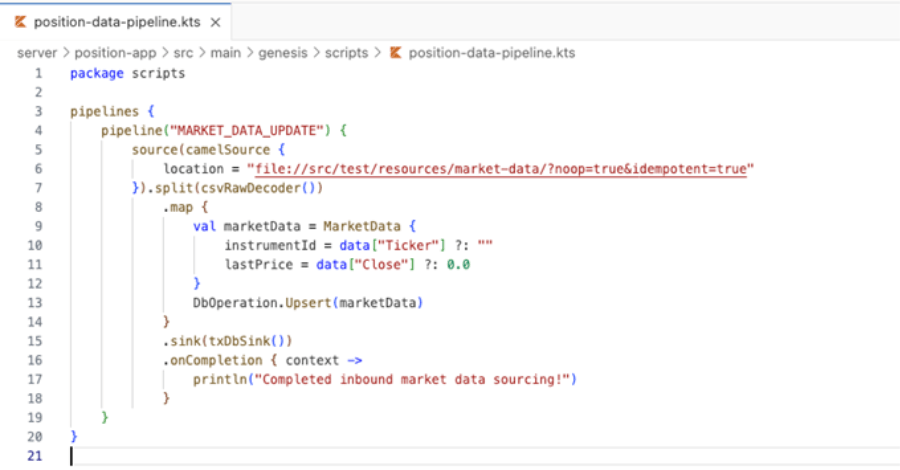Open the position-app breadcrumb segment
This screenshot has height=470, width=900.
tap(115, 53)
